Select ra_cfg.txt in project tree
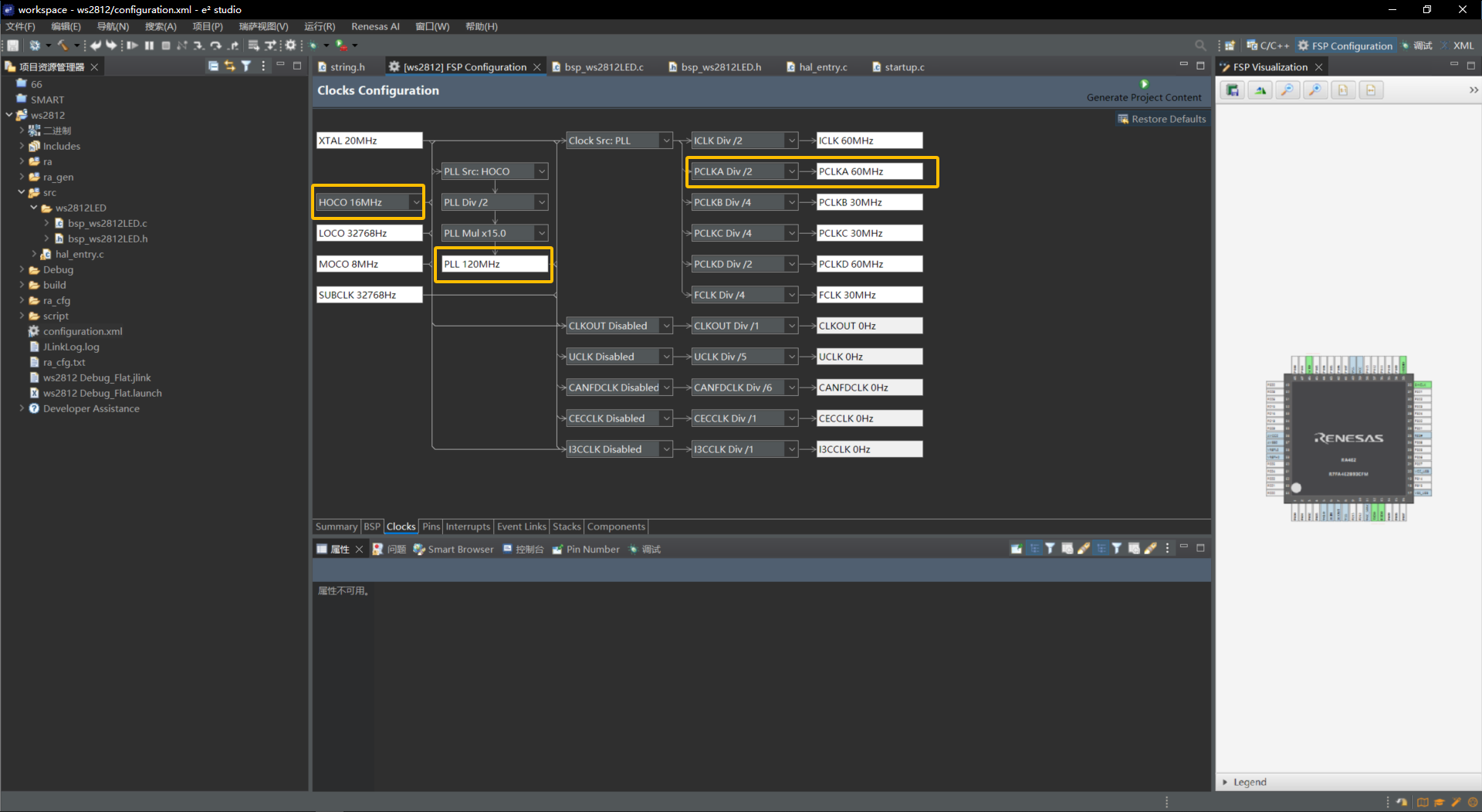 click(x=64, y=362)
